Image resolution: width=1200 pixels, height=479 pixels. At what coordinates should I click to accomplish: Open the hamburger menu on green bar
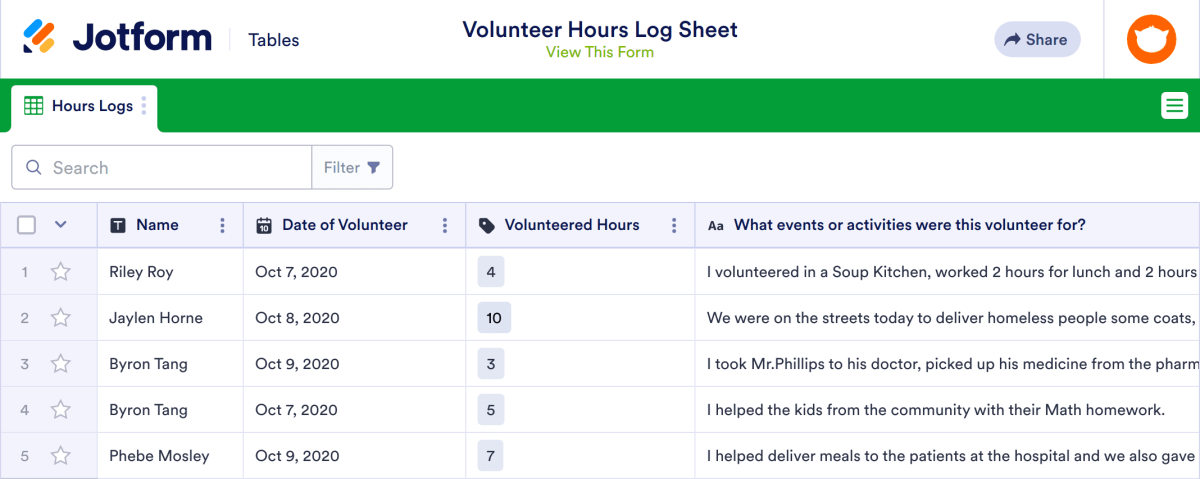[x=1174, y=105]
